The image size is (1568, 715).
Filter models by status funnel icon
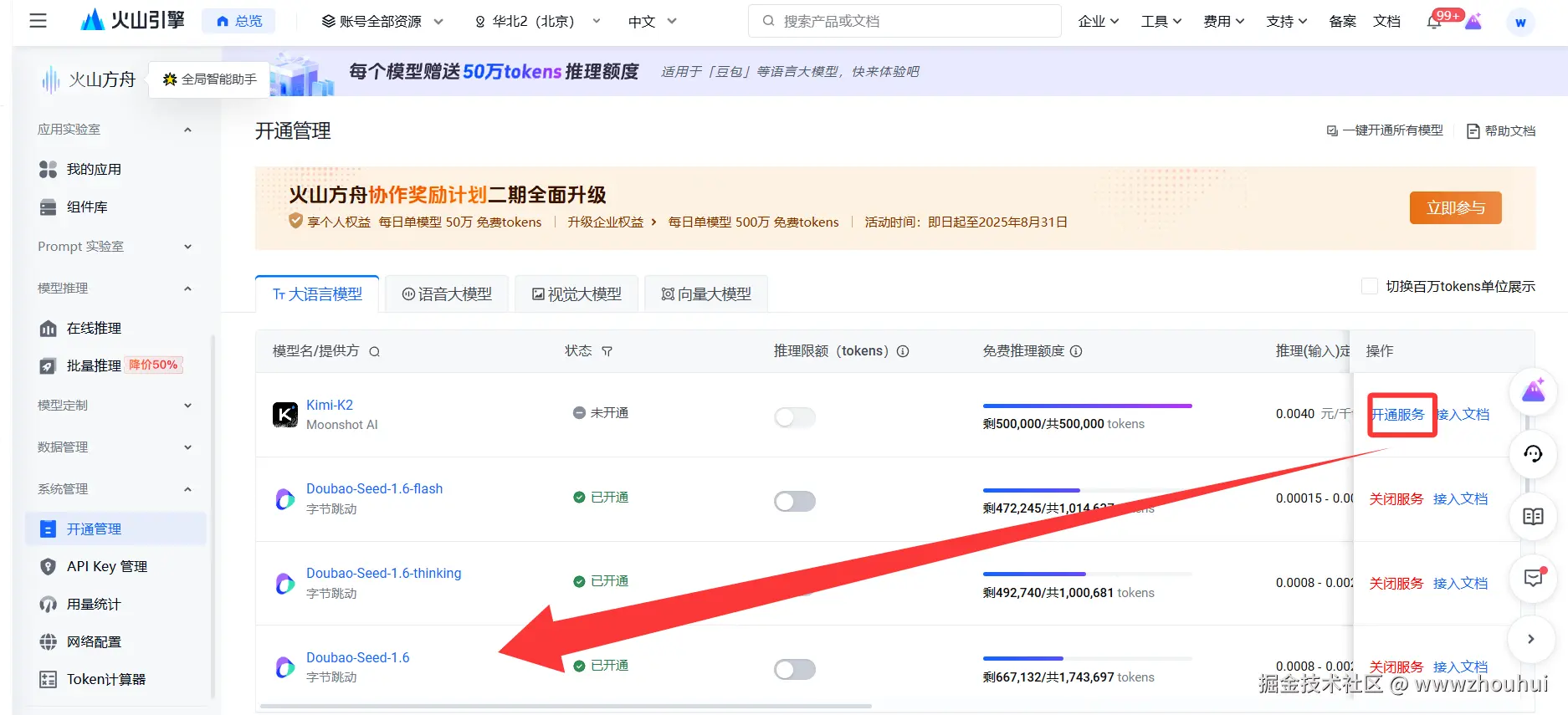(607, 351)
